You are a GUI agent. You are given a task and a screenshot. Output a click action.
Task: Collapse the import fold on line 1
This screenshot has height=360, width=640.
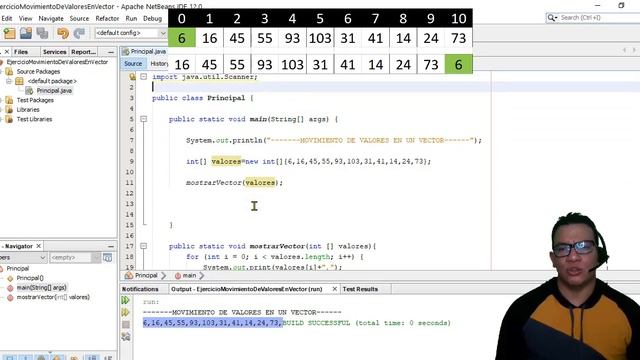144,76
